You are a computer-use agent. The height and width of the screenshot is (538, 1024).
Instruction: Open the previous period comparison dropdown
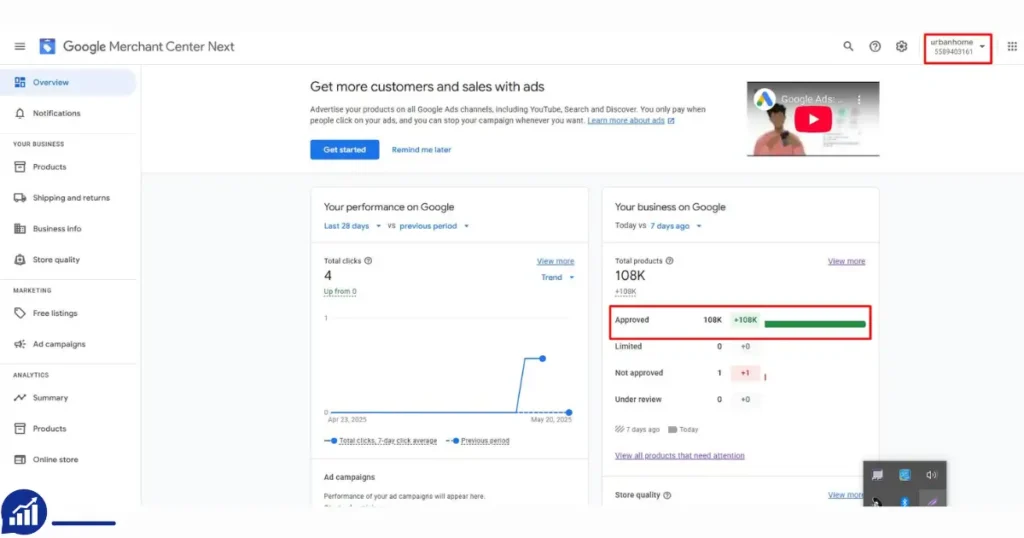click(x=434, y=226)
